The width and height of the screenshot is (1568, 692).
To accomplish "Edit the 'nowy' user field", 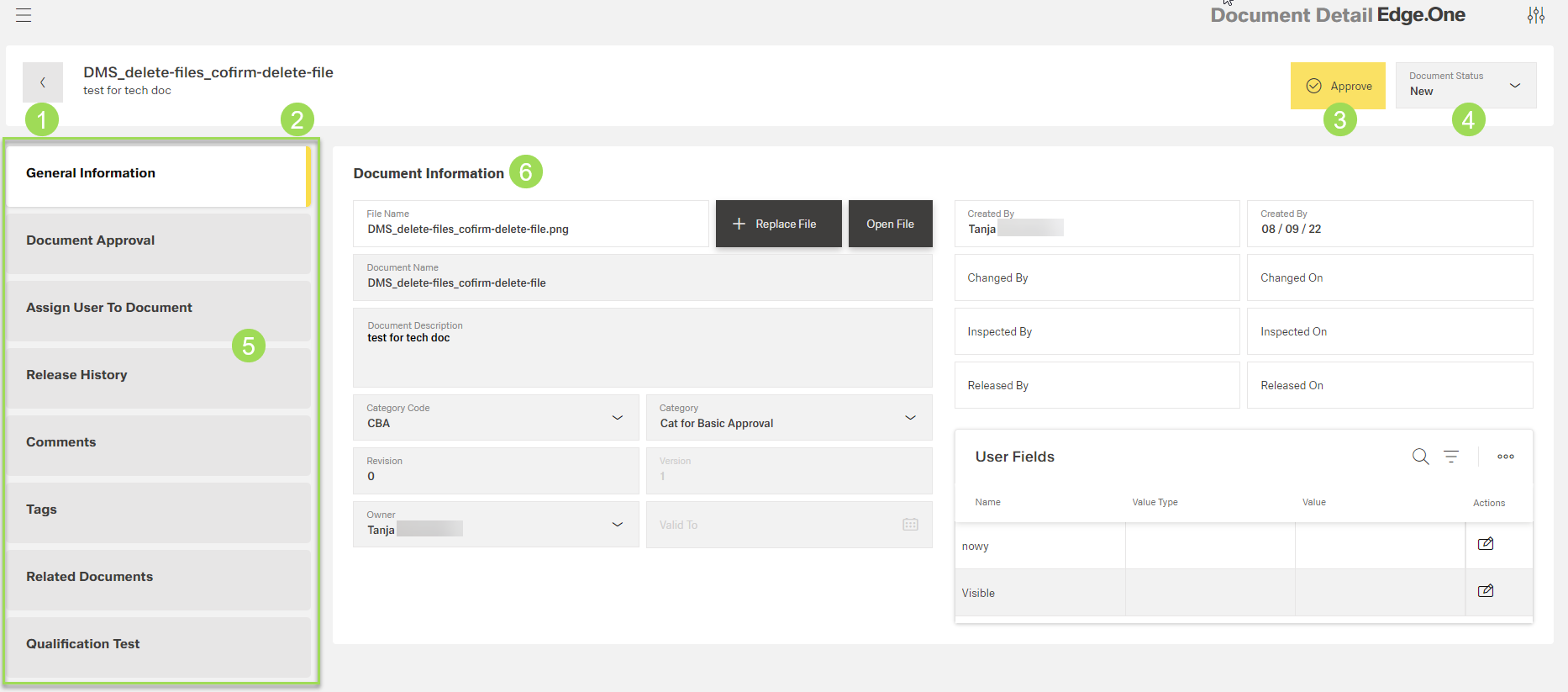I will pyautogui.click(x=1486, y=544).
